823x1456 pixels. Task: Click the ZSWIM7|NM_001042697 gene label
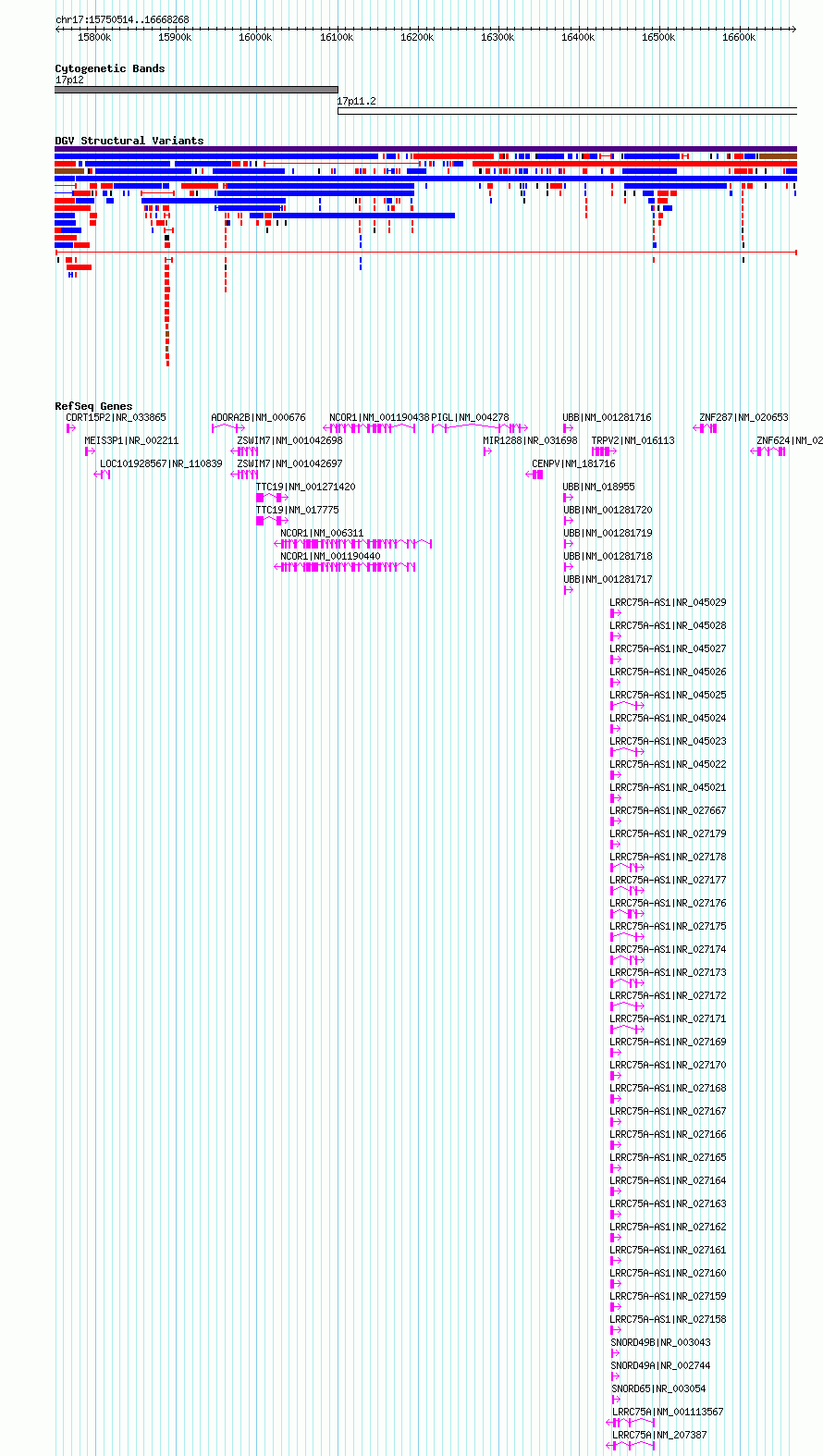(289, 463)
